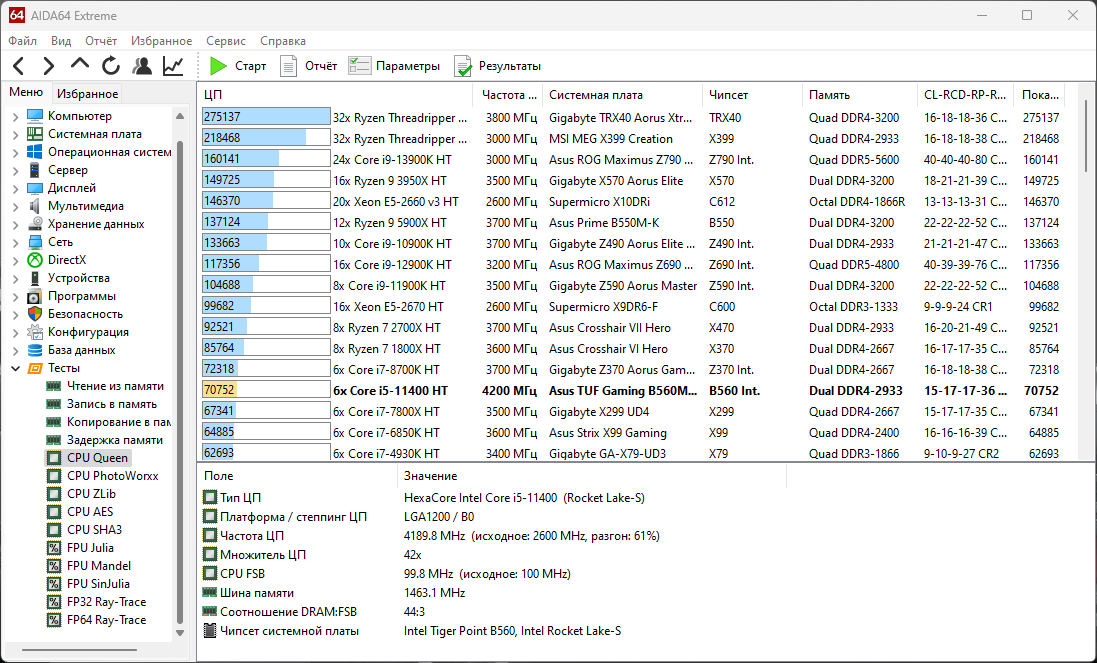Sort by the Память column header
1097x663 pixels.
860,94
